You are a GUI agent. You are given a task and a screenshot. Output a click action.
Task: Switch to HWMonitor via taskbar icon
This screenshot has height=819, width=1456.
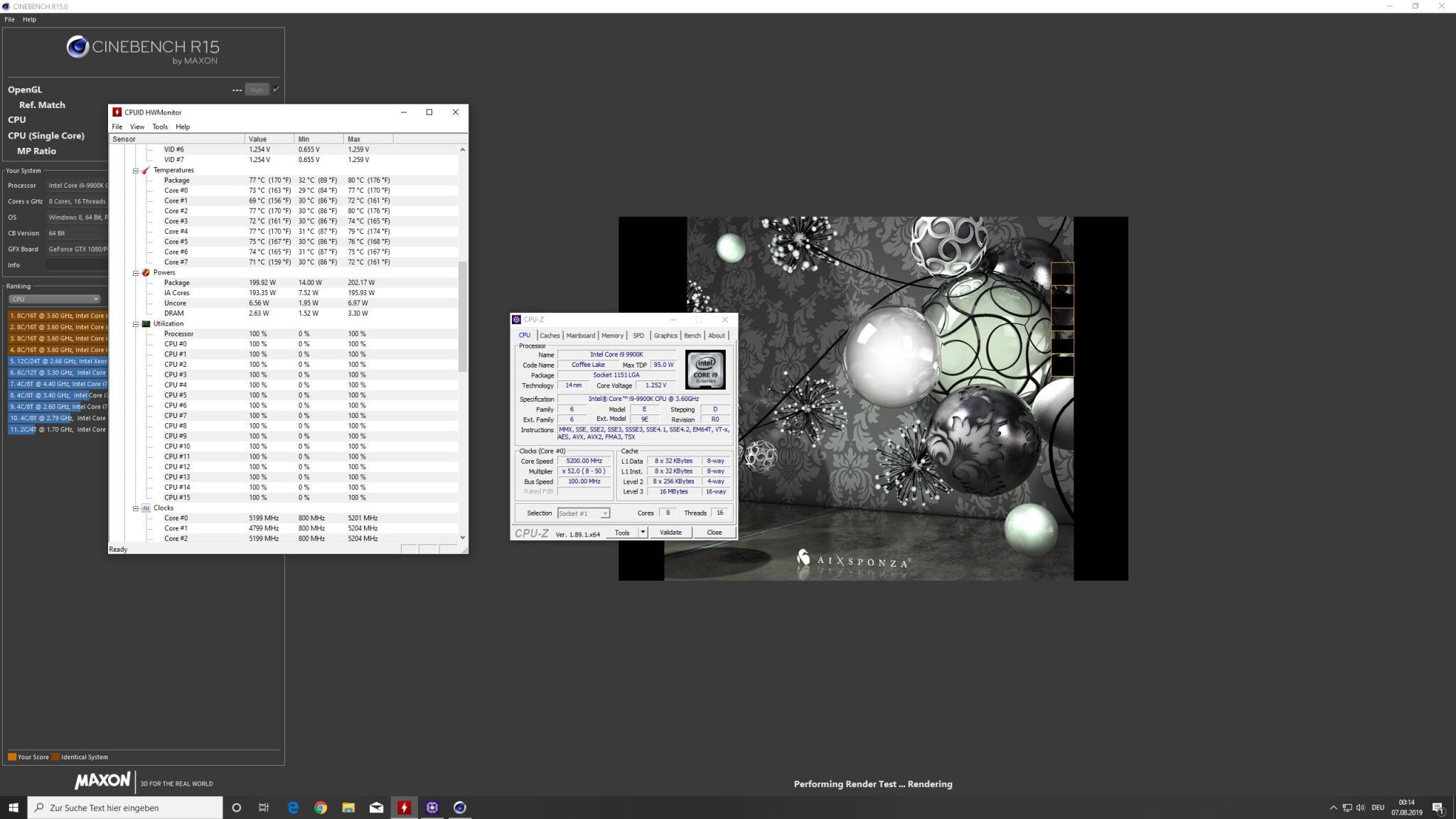click(x=404, y=808)
